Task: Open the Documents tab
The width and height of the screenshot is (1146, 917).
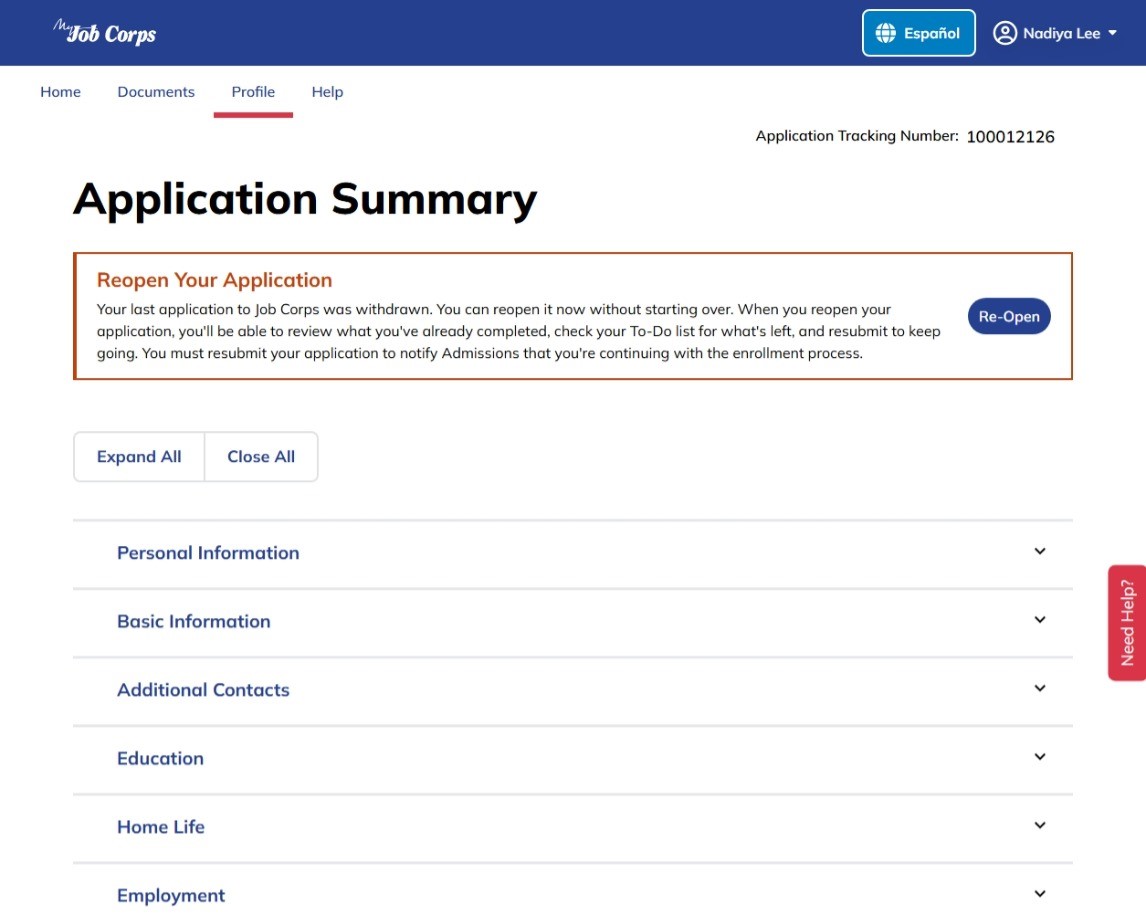Action: pos(156,92)
